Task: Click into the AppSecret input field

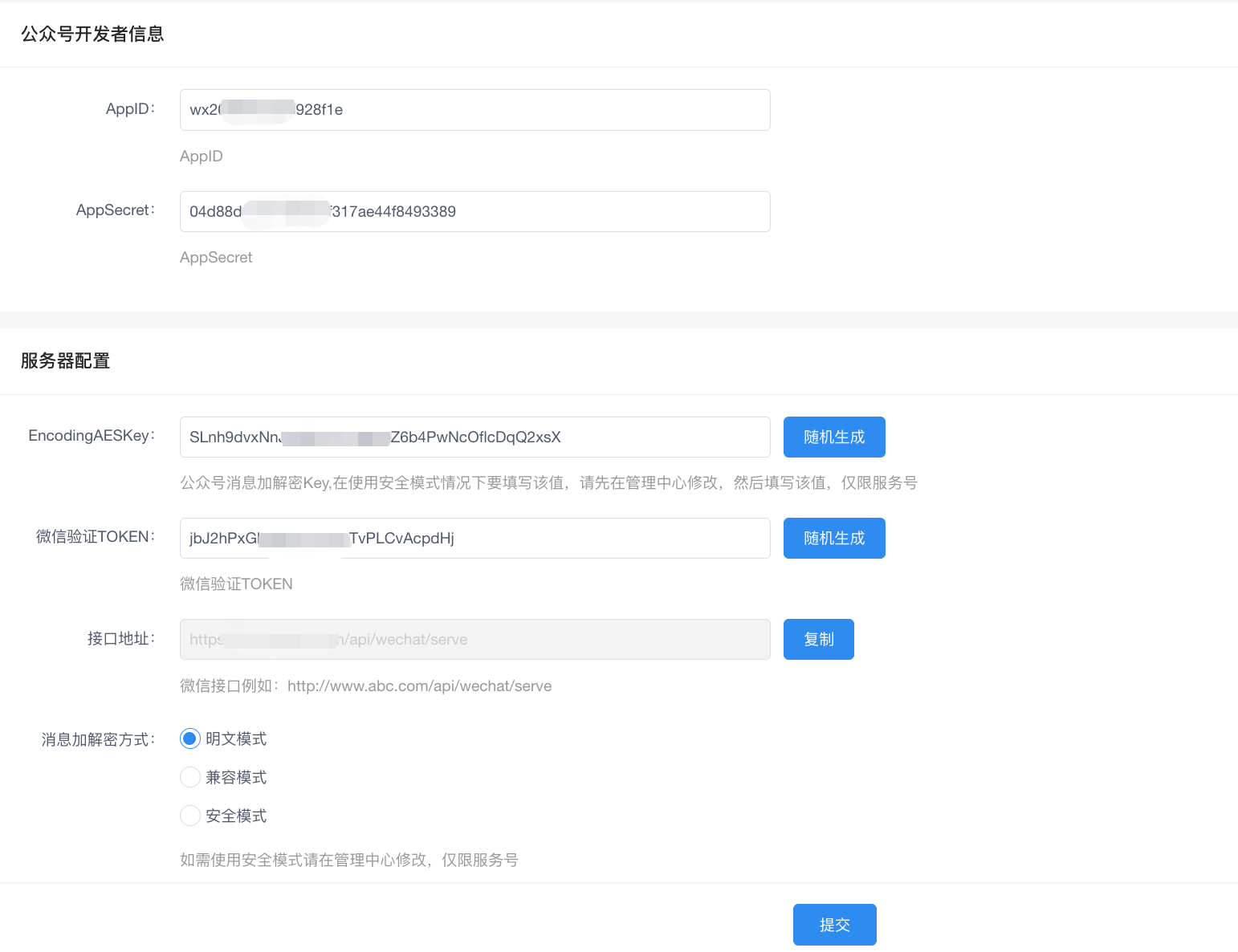Action: tap(475, 211)
